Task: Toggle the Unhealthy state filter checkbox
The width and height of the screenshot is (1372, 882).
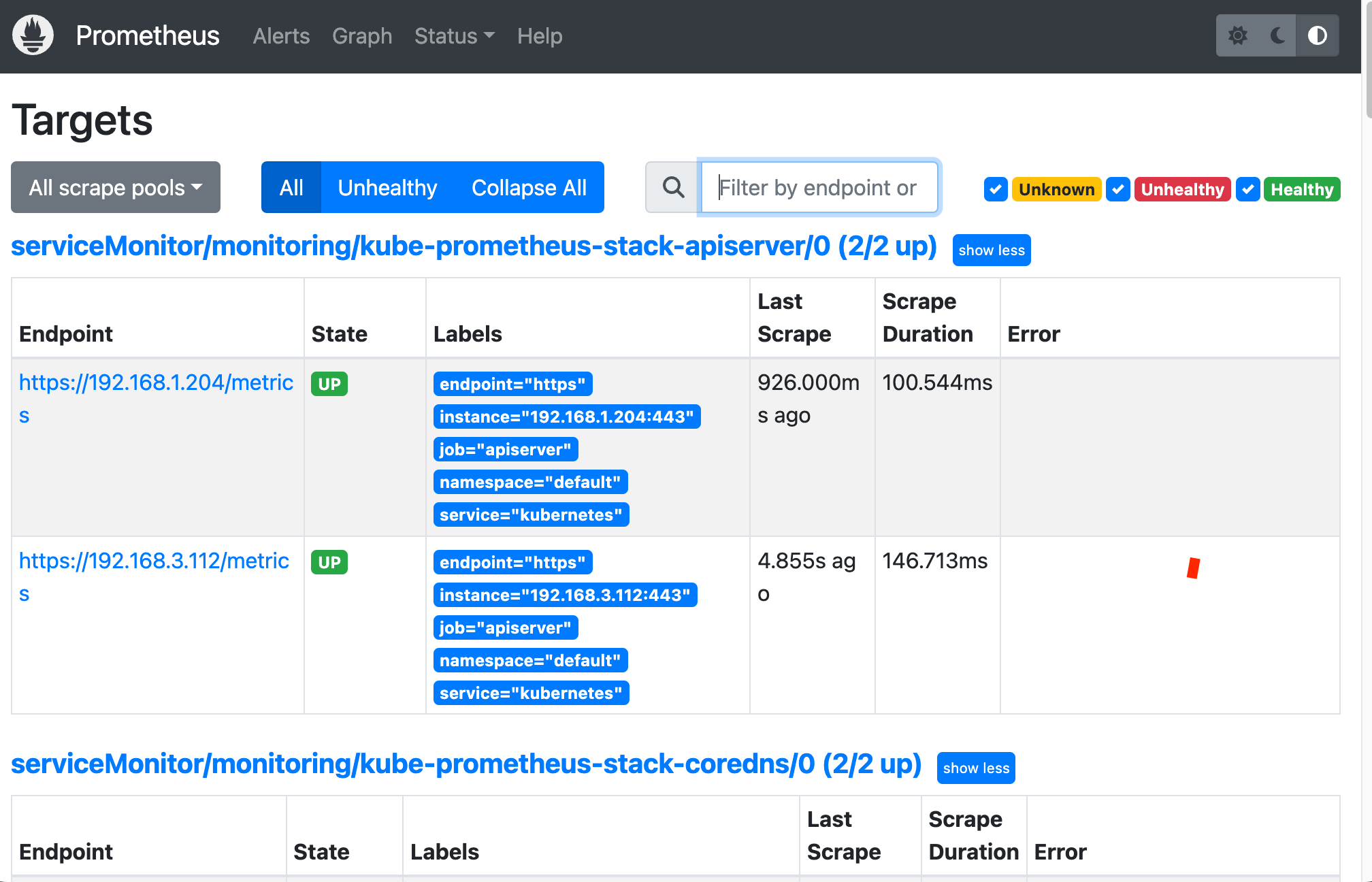Action: click(x=1118, y=189)
